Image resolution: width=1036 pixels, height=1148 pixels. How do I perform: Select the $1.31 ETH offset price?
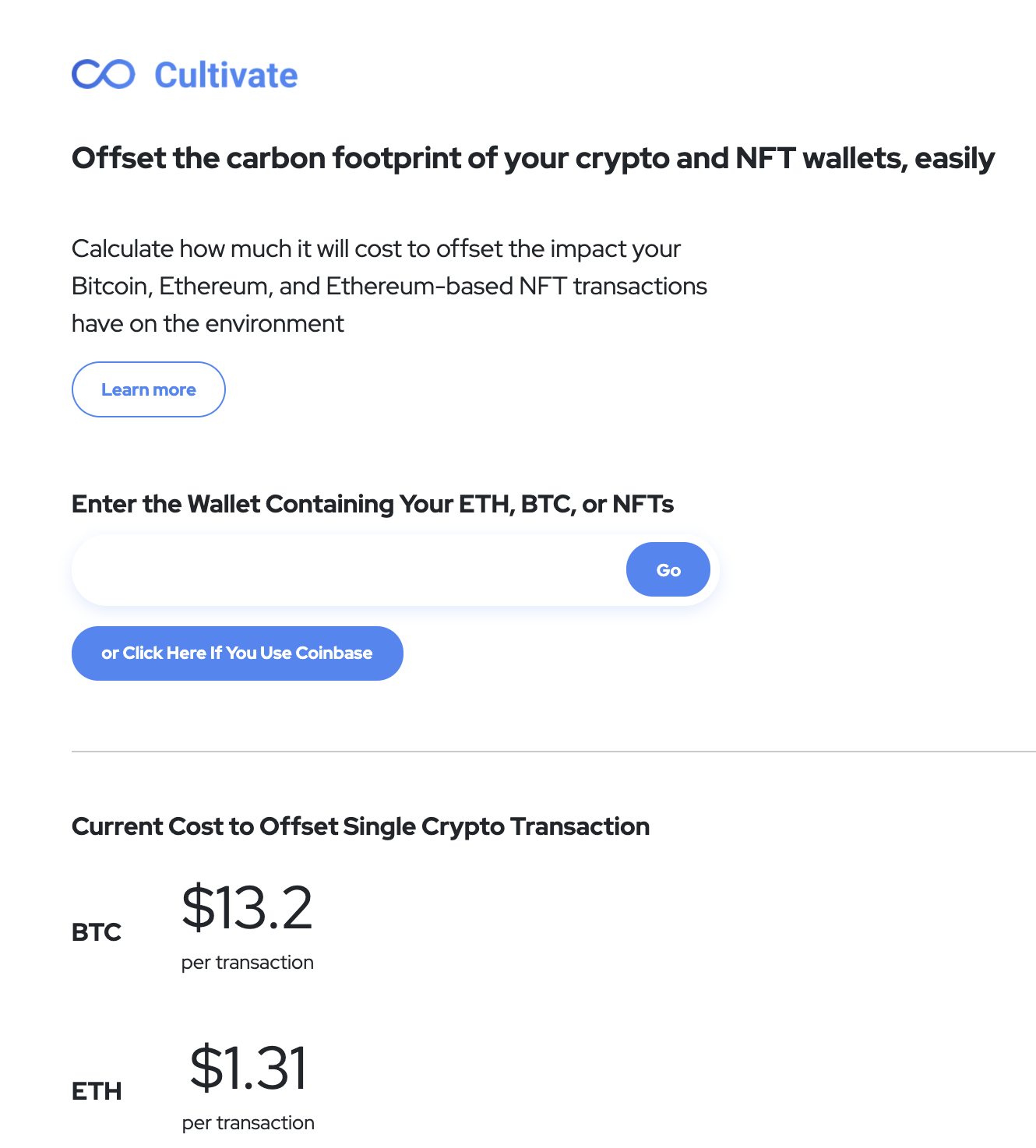(249, 1068)
